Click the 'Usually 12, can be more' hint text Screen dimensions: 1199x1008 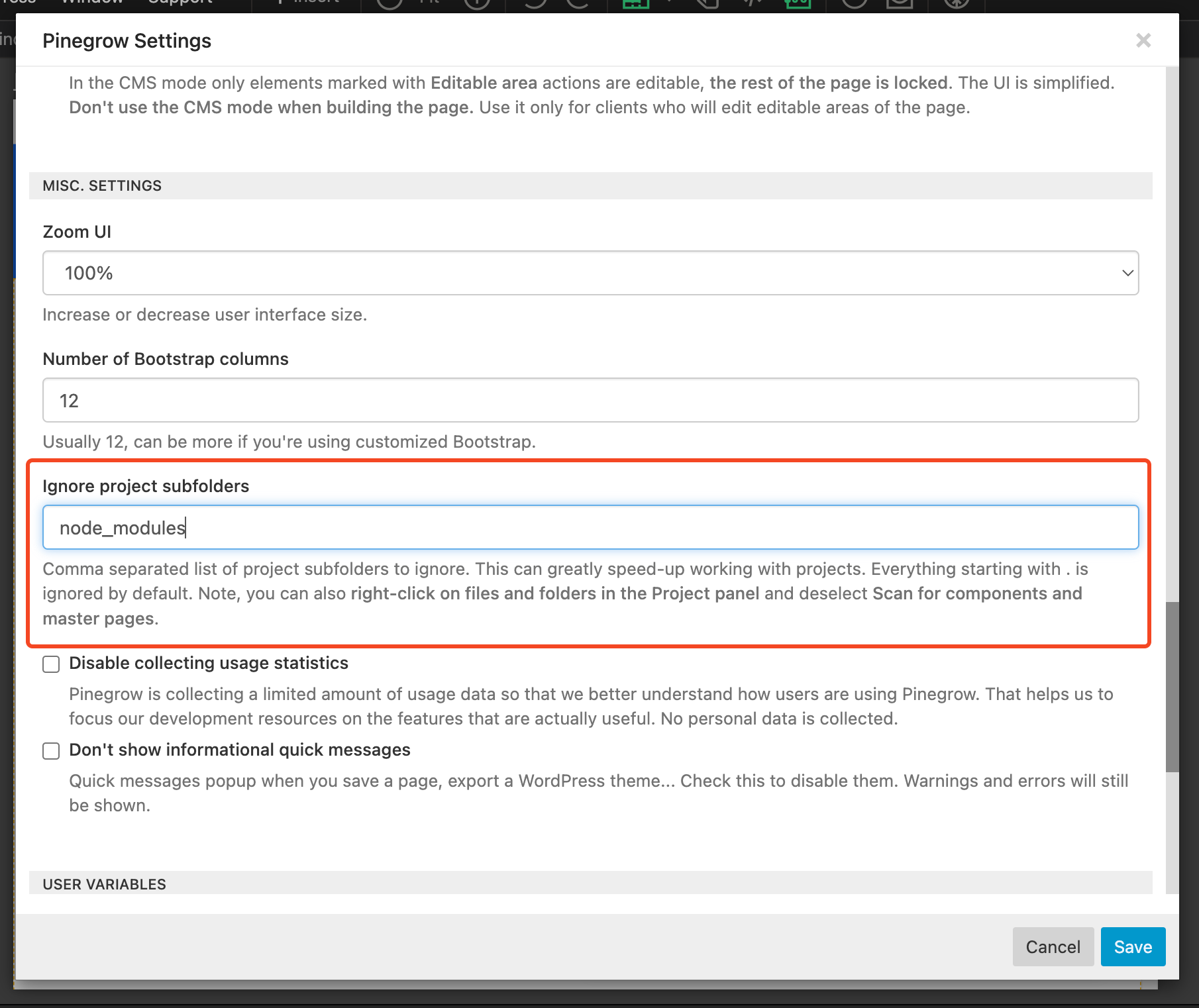[x=289, y=442]
